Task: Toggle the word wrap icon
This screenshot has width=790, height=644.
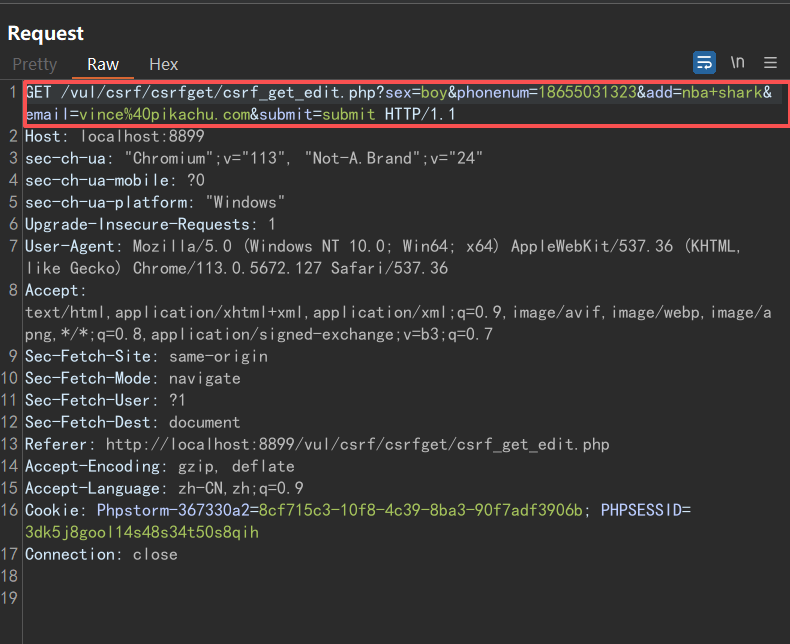Action: coord(704,63)
